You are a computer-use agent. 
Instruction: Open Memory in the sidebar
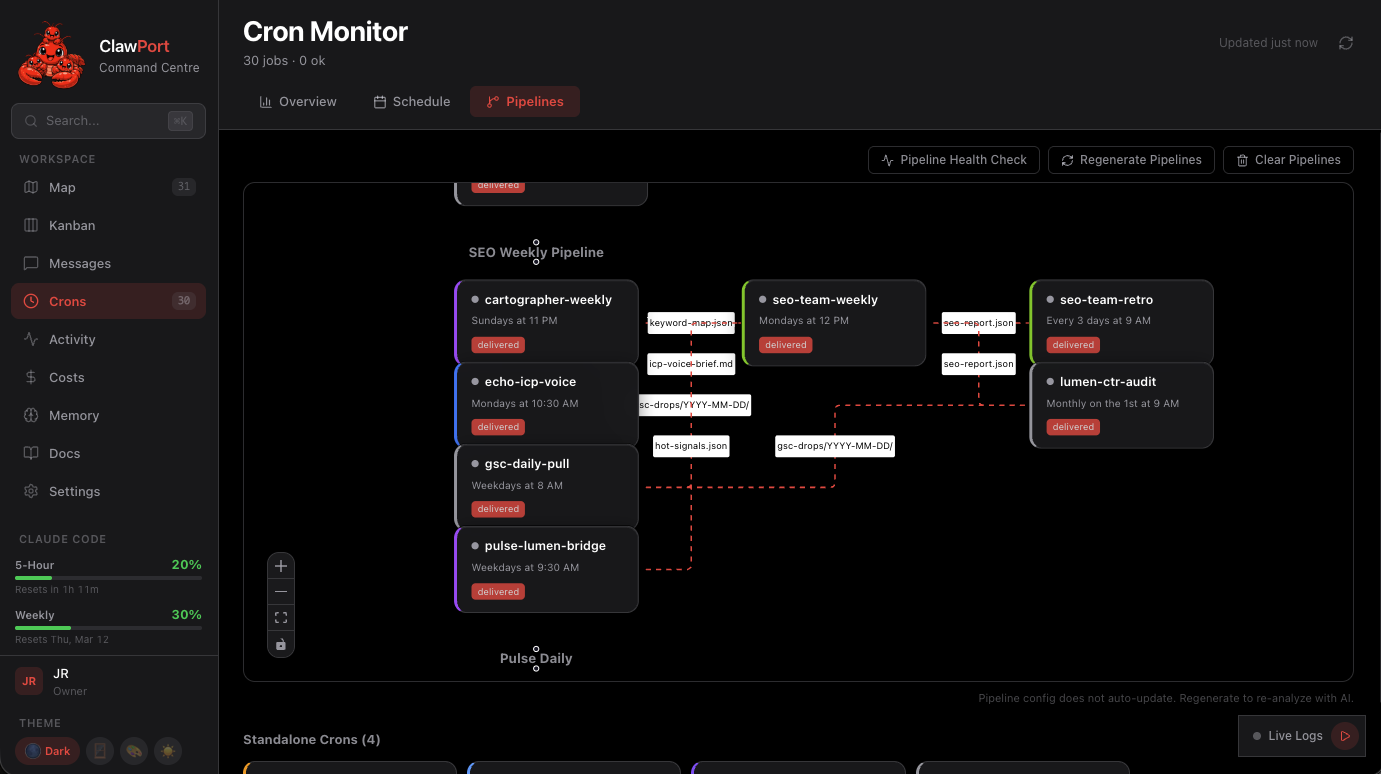74,415
